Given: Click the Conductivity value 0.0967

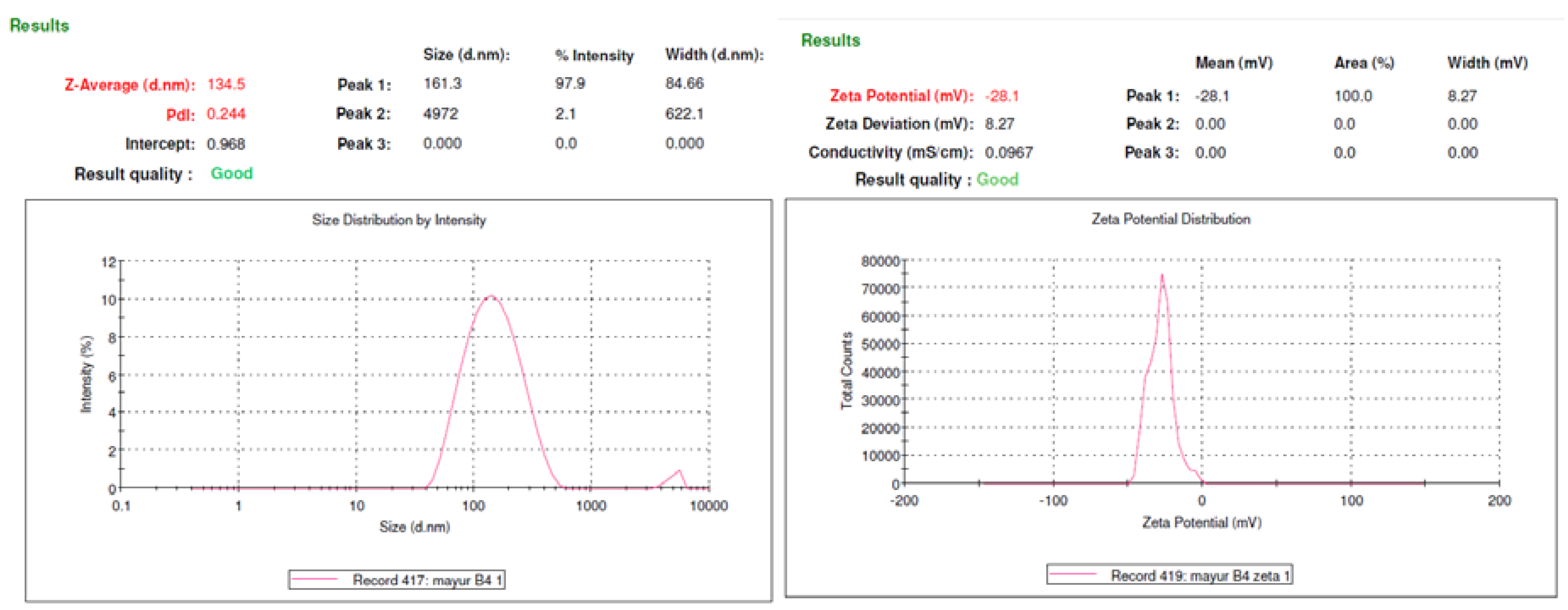Looking at the screenshot, I should [x=1008, y=152].
